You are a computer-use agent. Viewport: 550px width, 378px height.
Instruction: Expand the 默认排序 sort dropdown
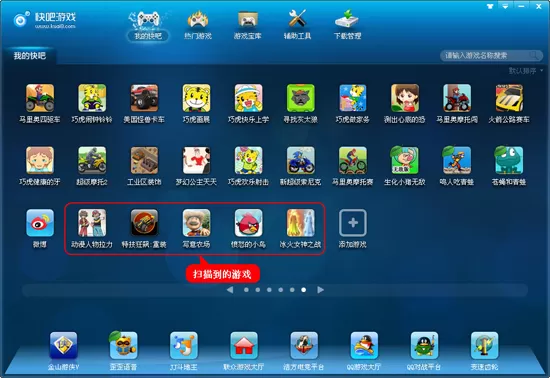click(526, 71)
